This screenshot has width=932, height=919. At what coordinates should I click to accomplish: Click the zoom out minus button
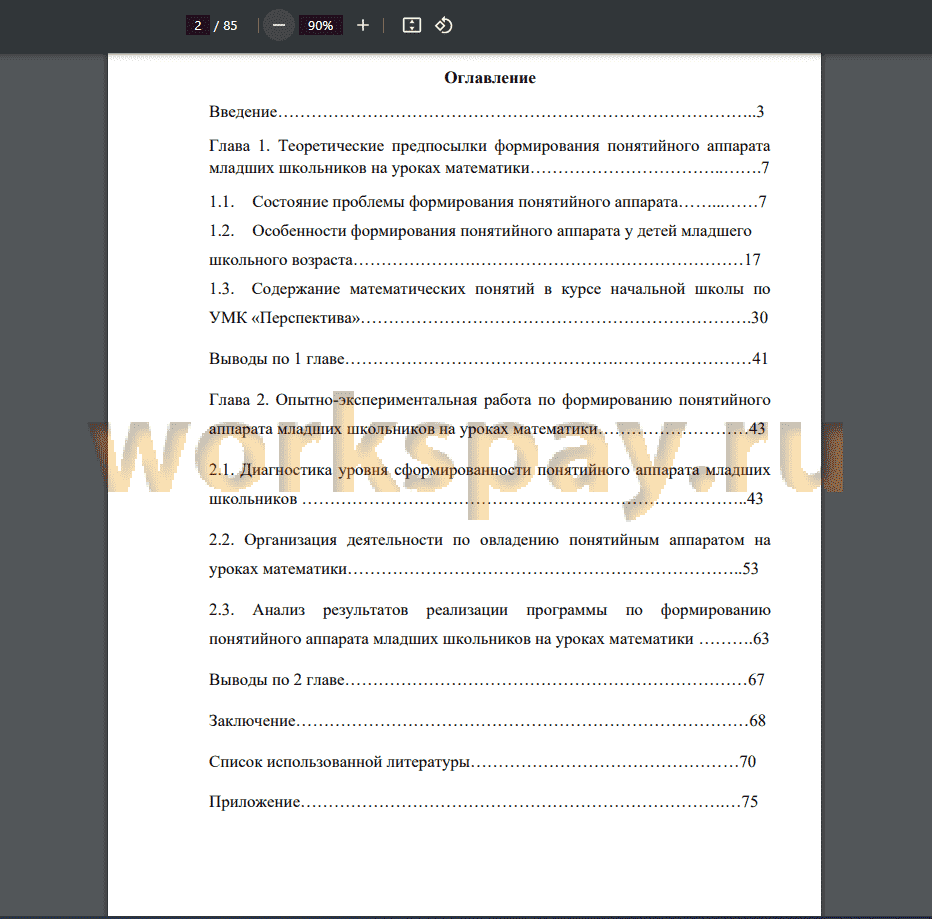(279, 26)
